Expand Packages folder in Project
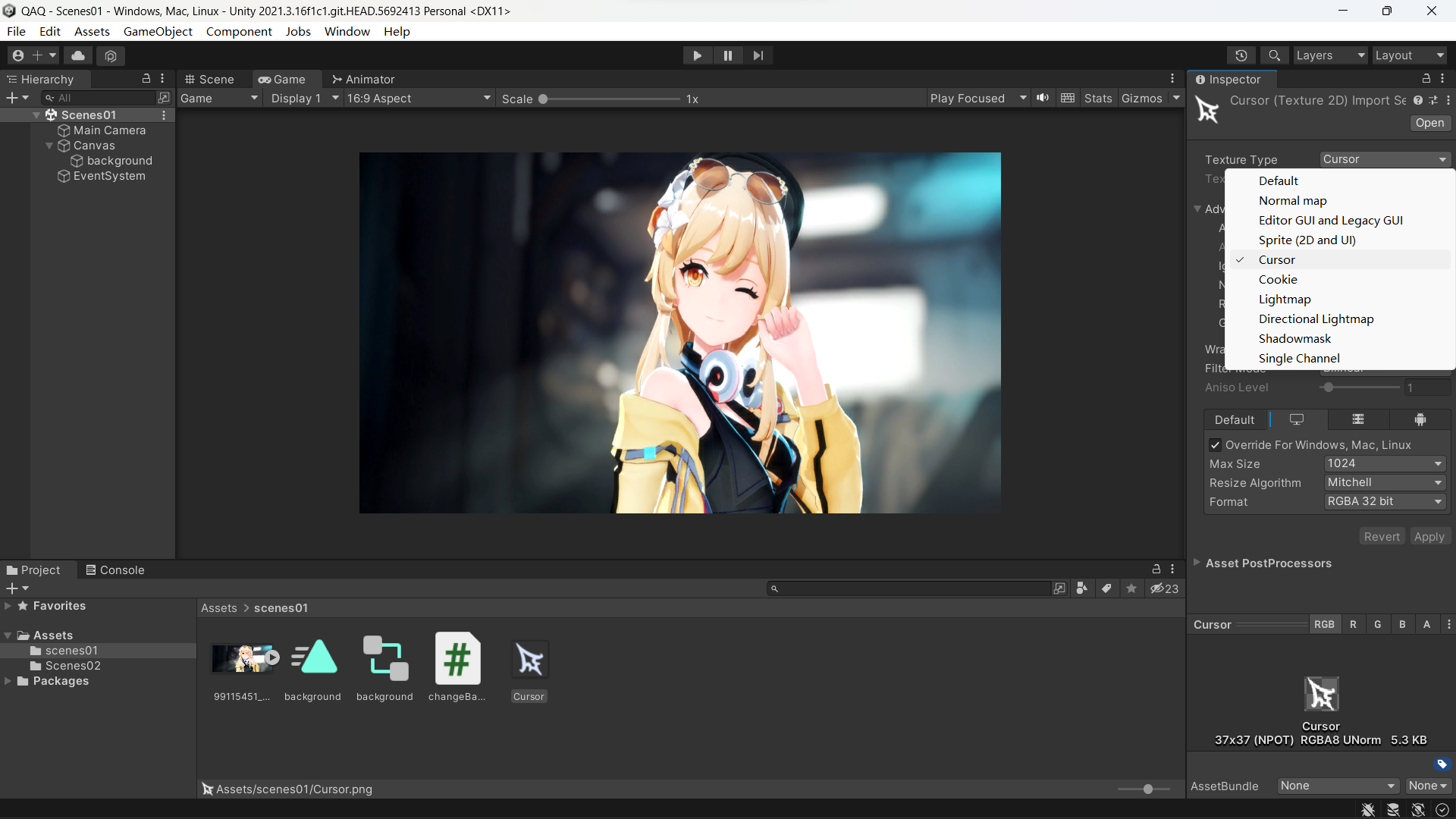The height and width of the screenshot is (819, 1456). pos(8,681)
